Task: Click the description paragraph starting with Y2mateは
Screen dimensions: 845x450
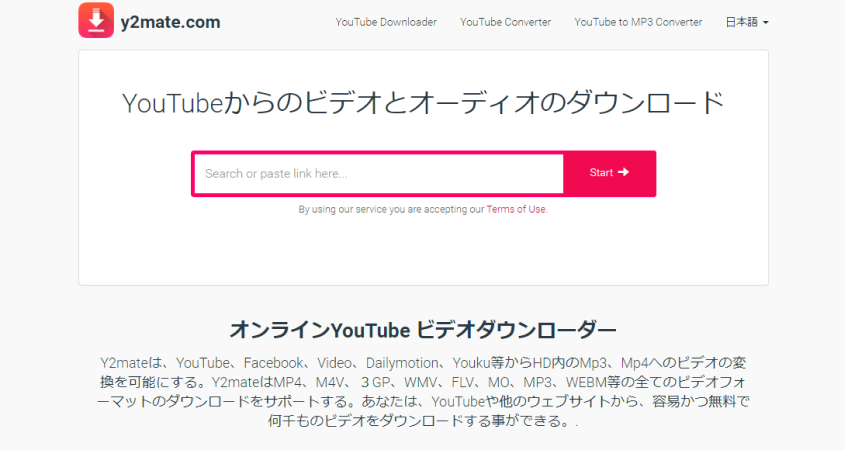Action: point(423,392)
